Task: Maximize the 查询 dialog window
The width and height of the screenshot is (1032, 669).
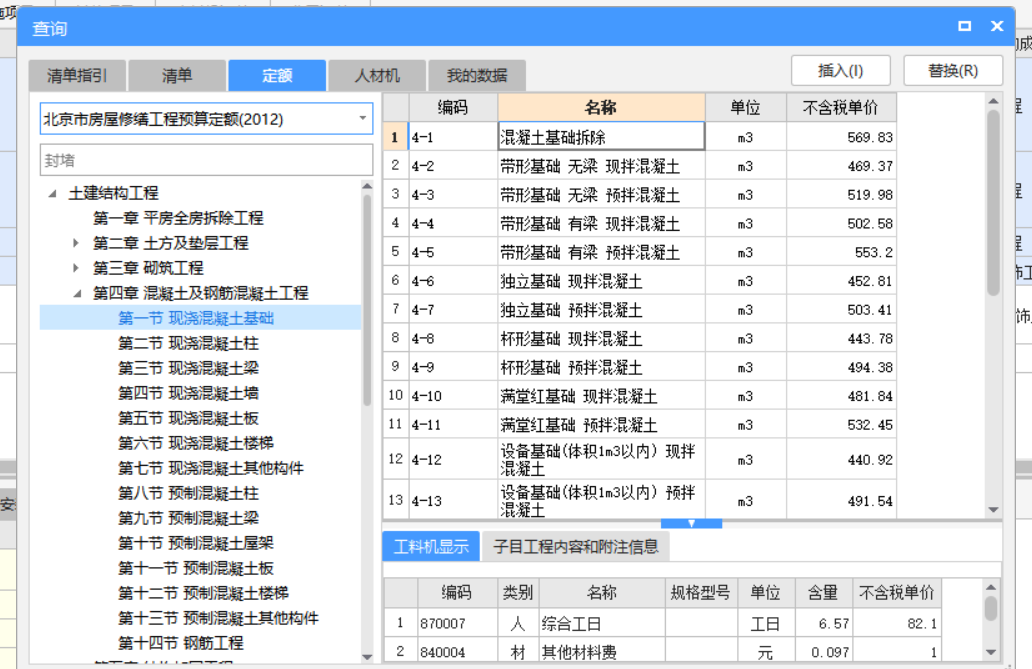Action: click(x=964, y=26)
